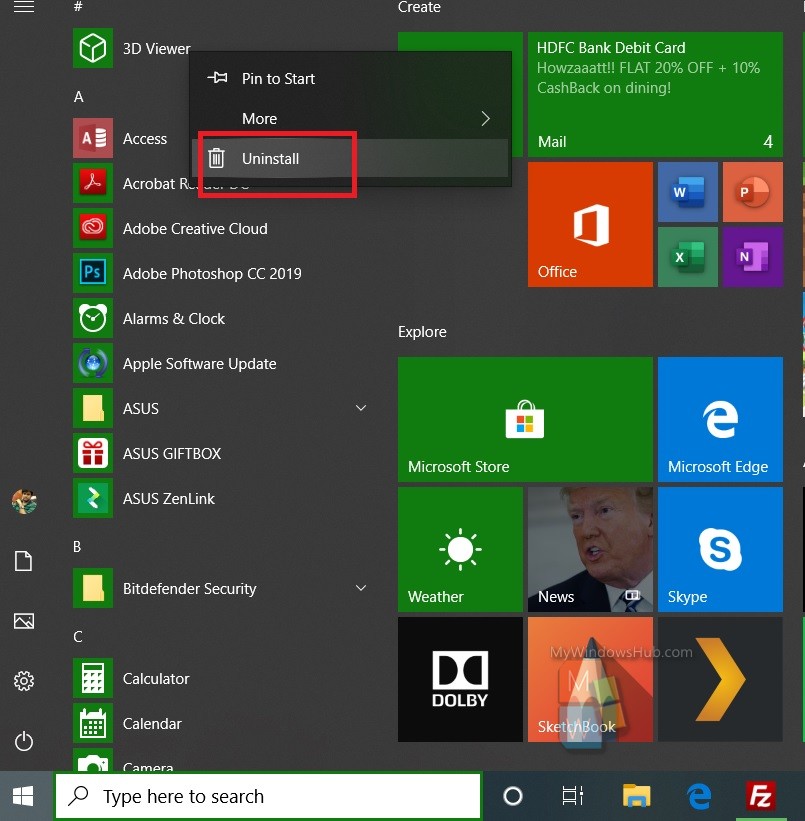Open Calculator app icon
Viewport: 805px width, 821px height.
93,679
